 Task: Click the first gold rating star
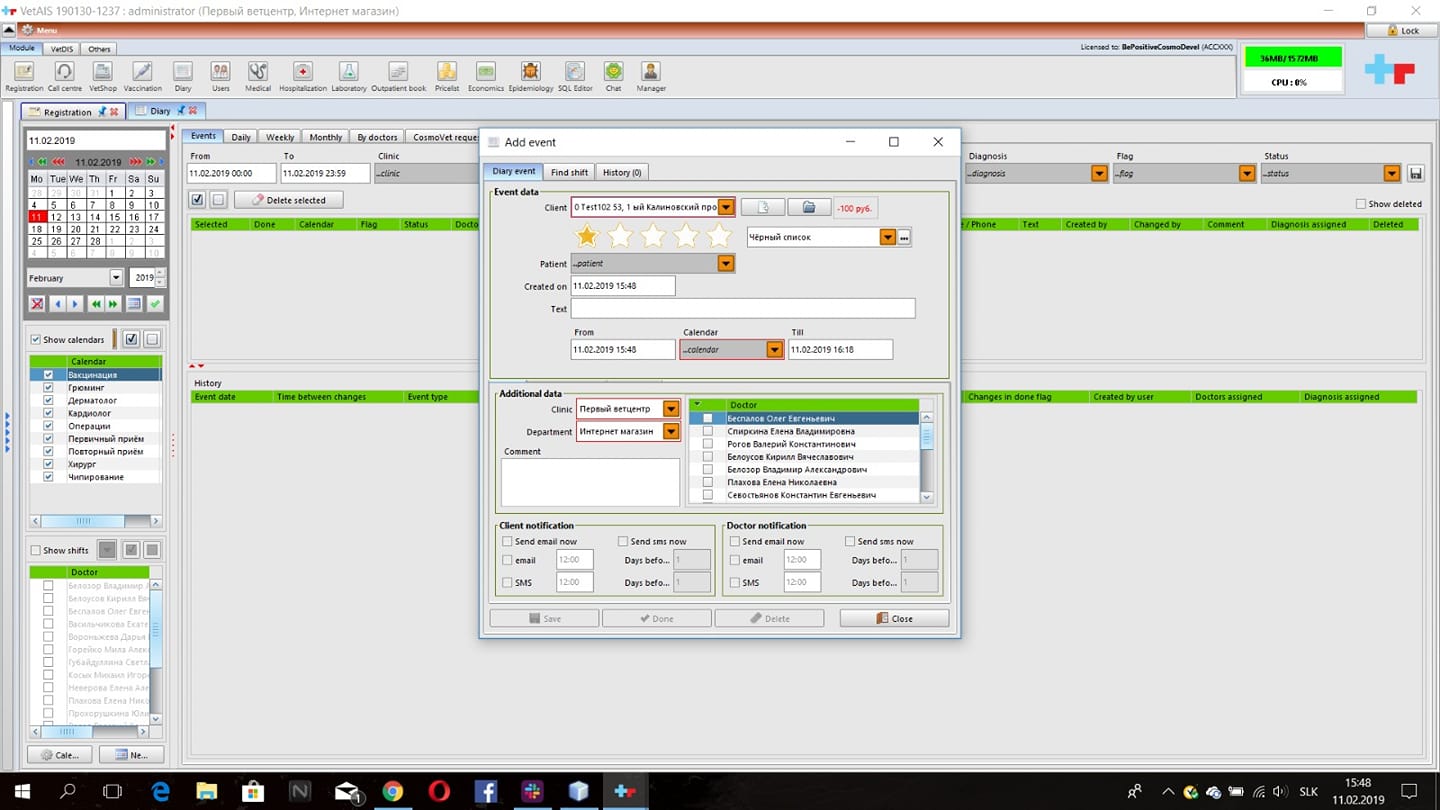pyautogui.click(x=587, y=236)
